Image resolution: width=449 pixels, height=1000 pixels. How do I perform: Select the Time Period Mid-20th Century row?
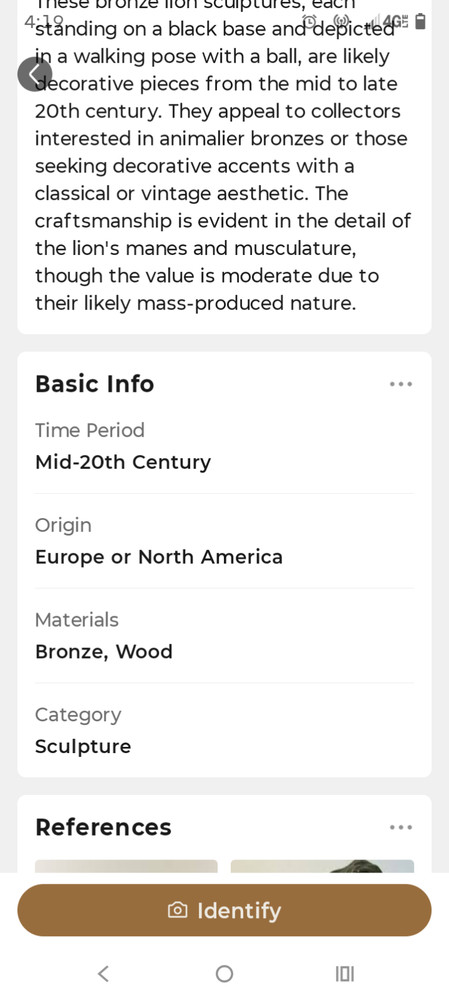pyautogui.click(x=224, y=446)
